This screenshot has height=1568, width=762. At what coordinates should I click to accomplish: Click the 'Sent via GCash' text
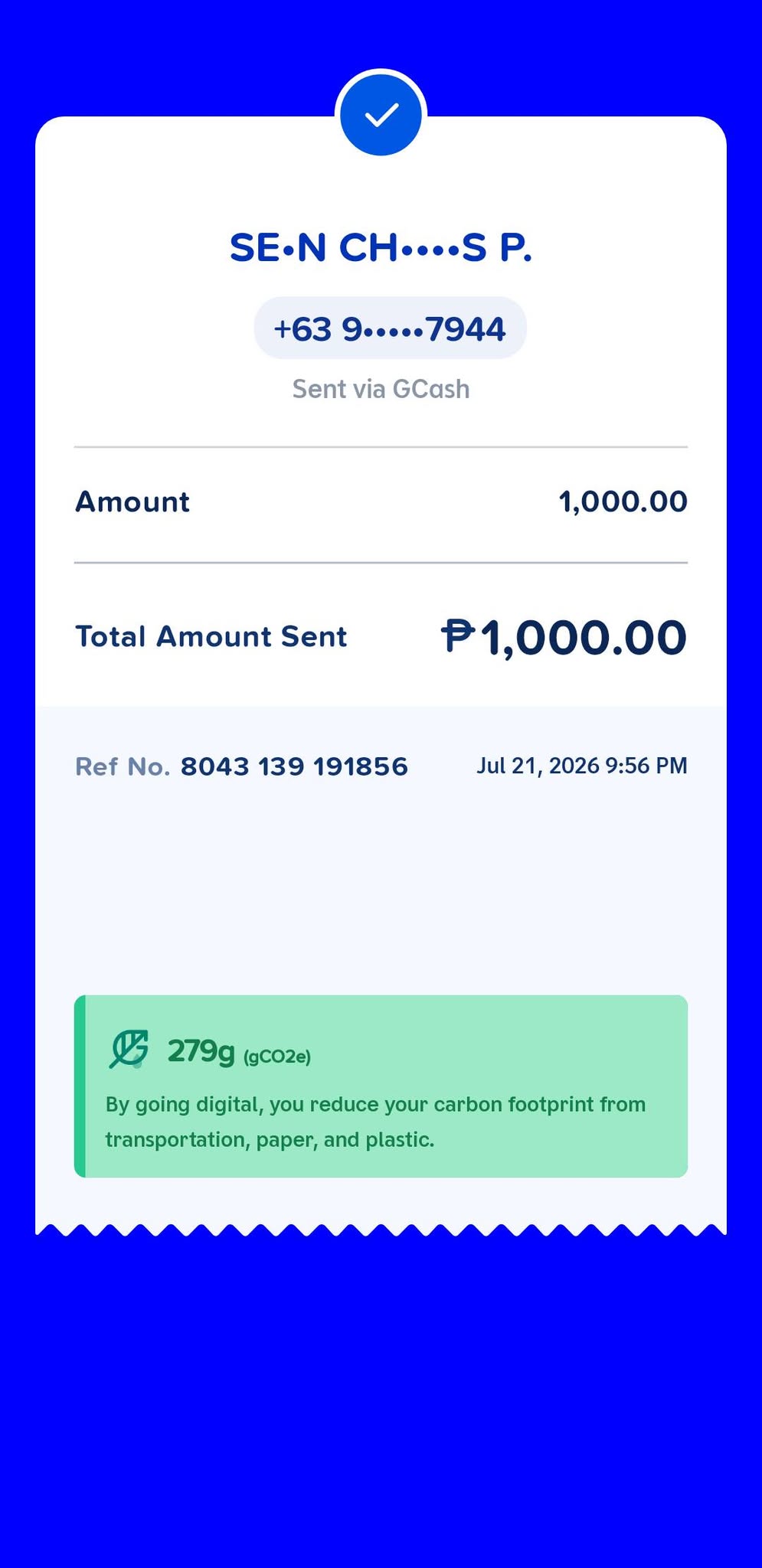pyautogui.click(x=381, y=389)
